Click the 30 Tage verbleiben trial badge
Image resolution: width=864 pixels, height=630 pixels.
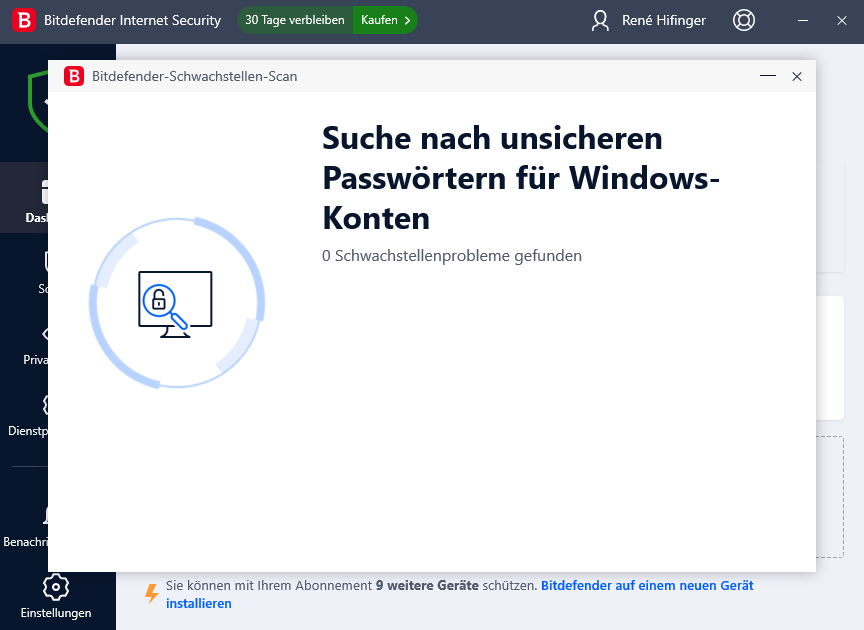point(295,20)
